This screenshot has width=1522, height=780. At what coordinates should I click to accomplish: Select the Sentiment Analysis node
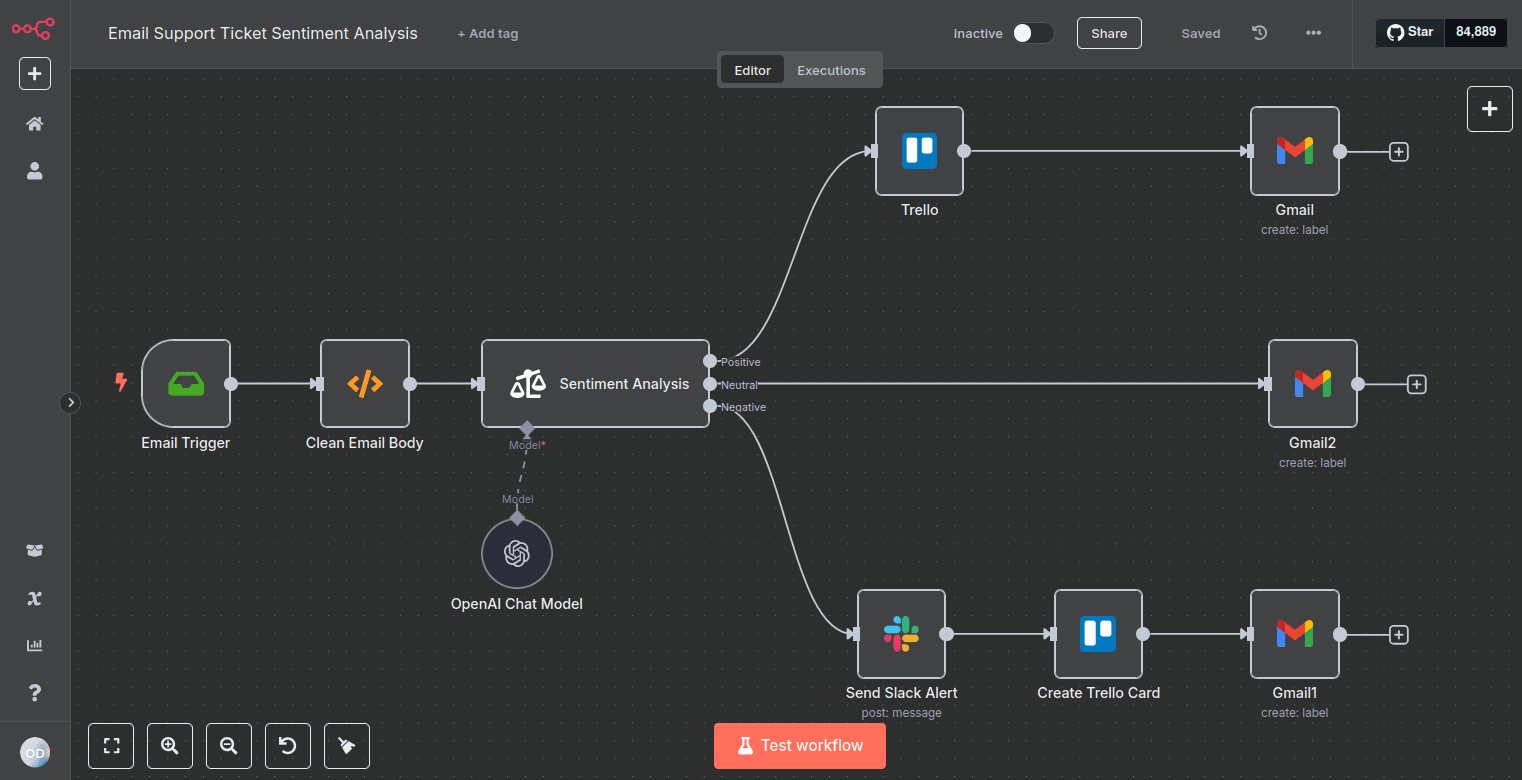click(x=596, y=383)
